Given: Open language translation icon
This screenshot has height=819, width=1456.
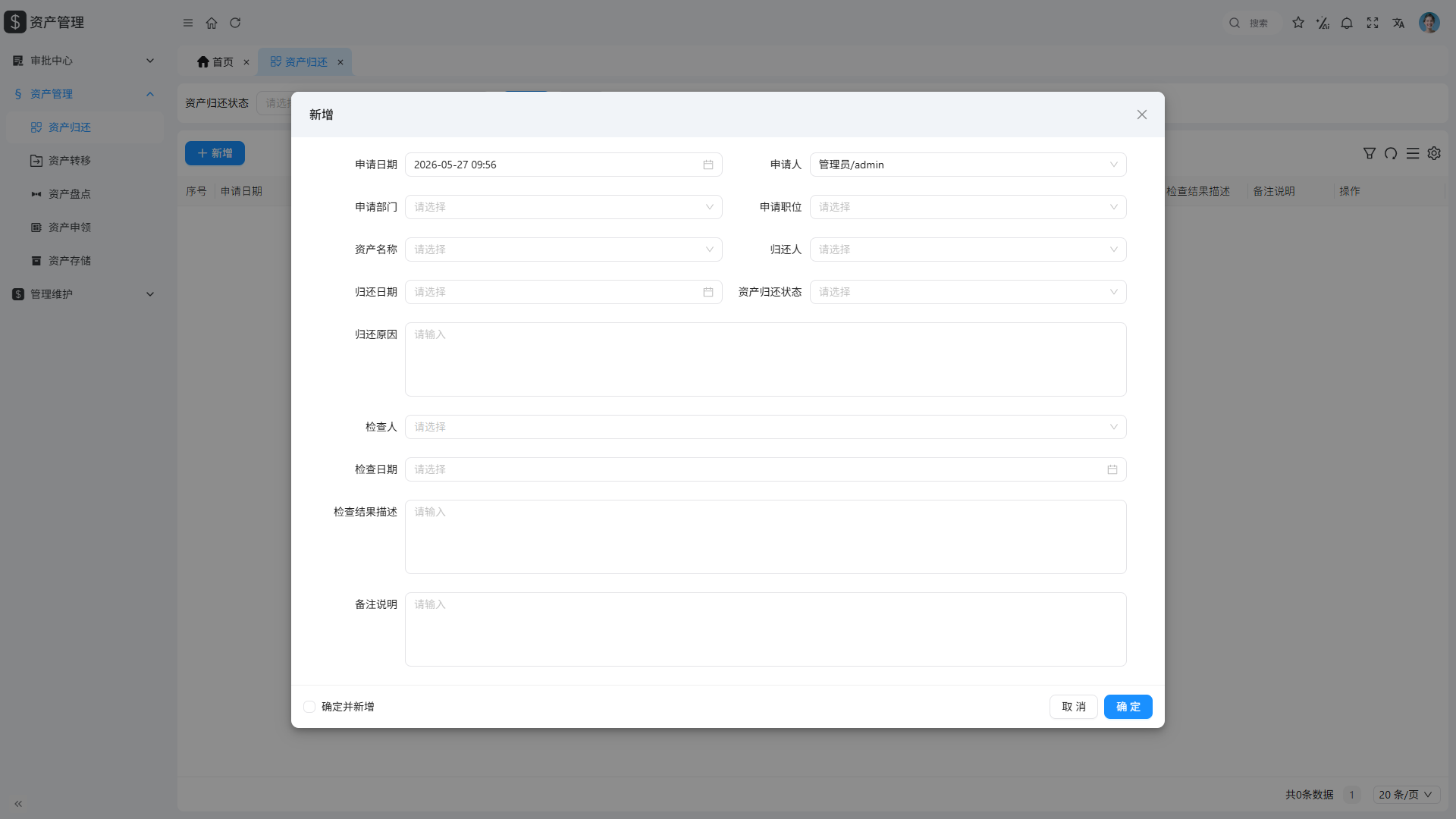Looking at the screenshot, I should [1398, 23].
